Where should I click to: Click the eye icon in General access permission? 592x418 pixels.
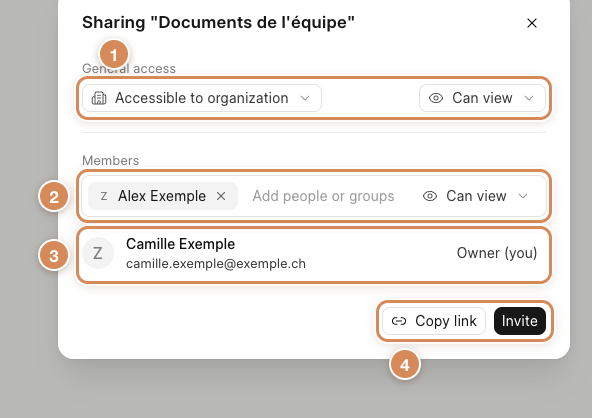(x=436, y=98)
